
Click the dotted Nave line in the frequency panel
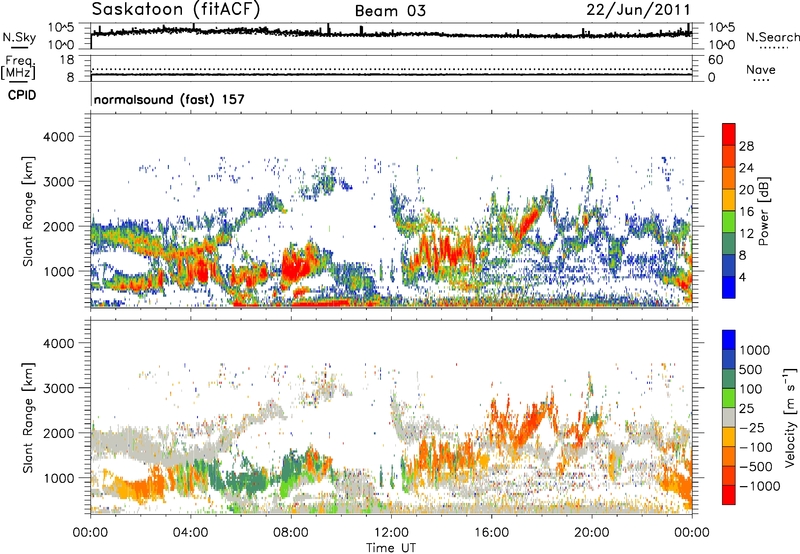[391, 69]
